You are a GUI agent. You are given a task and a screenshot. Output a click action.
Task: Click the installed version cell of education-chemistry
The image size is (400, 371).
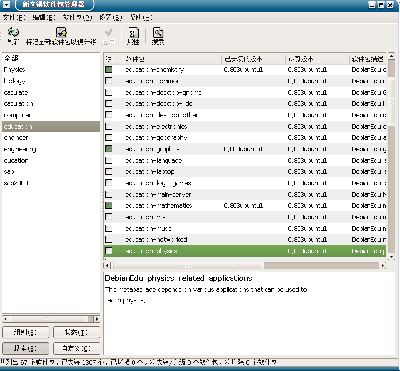click(253, 70)
